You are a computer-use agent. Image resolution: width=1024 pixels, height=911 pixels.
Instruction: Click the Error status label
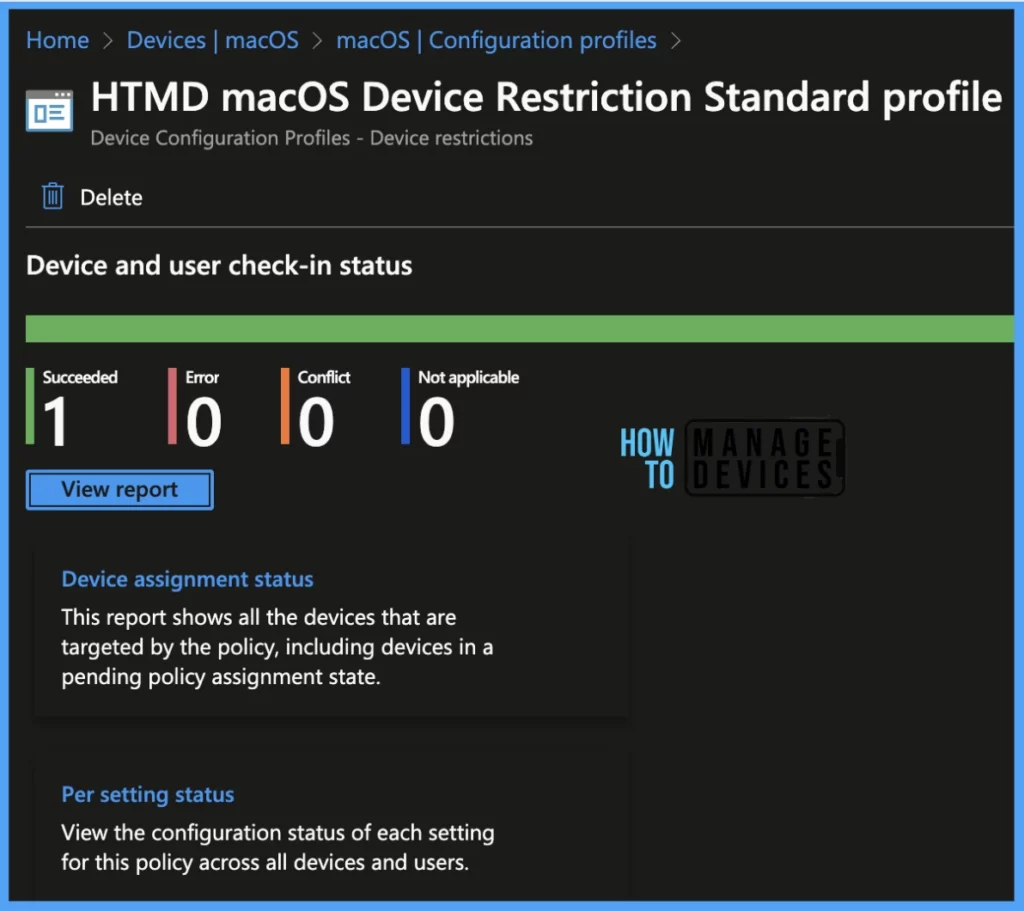(202, 377)
